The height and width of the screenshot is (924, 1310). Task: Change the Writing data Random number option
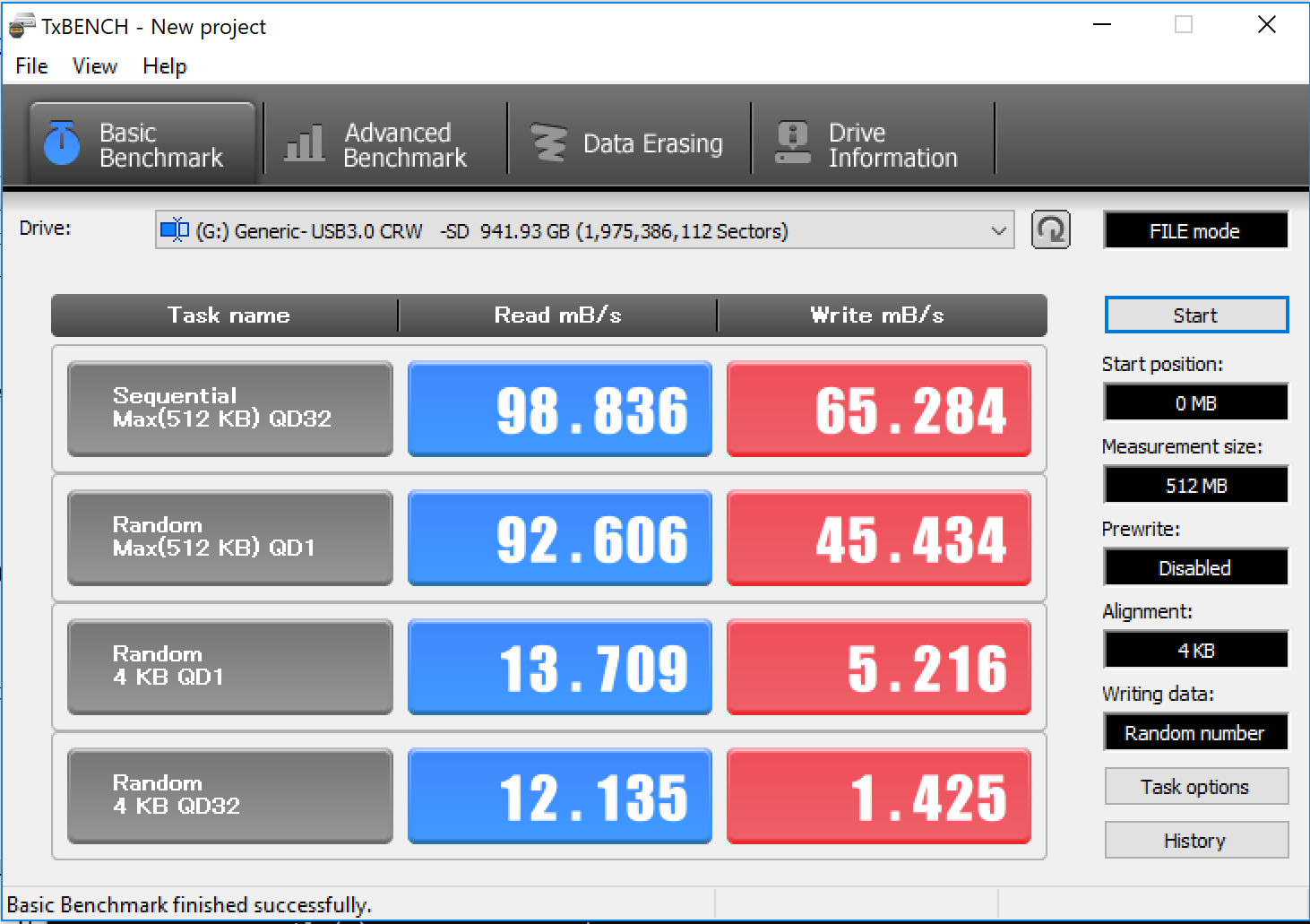point(1195,733)
